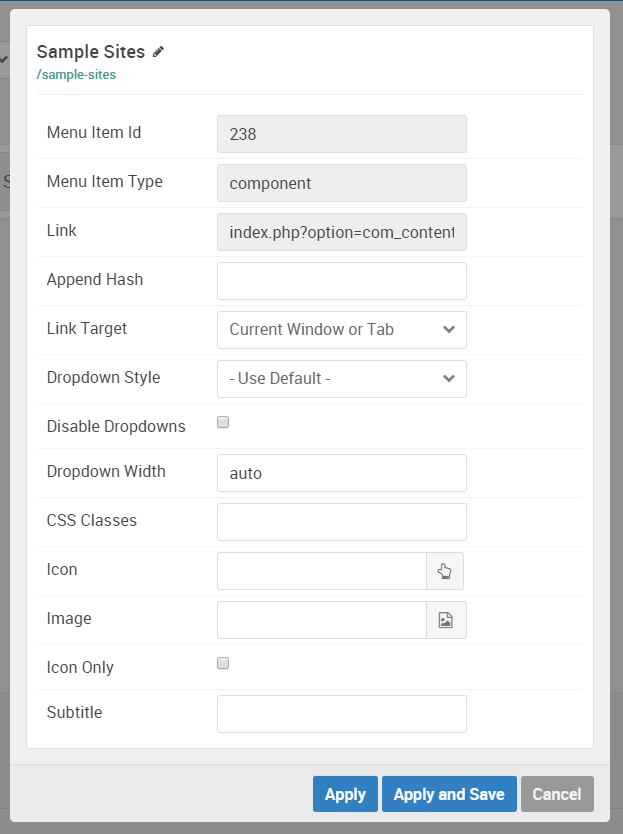This screenshot has width=623, height=834.
Task: Enable the Icon Only checkbox
Action: pos(223,663)
